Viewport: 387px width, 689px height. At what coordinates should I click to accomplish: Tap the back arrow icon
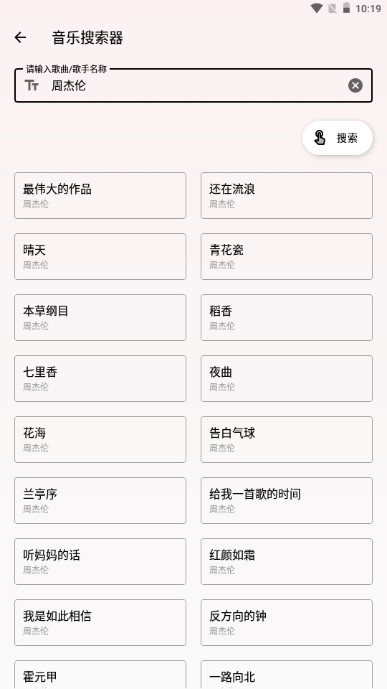[x=20, y=38]
